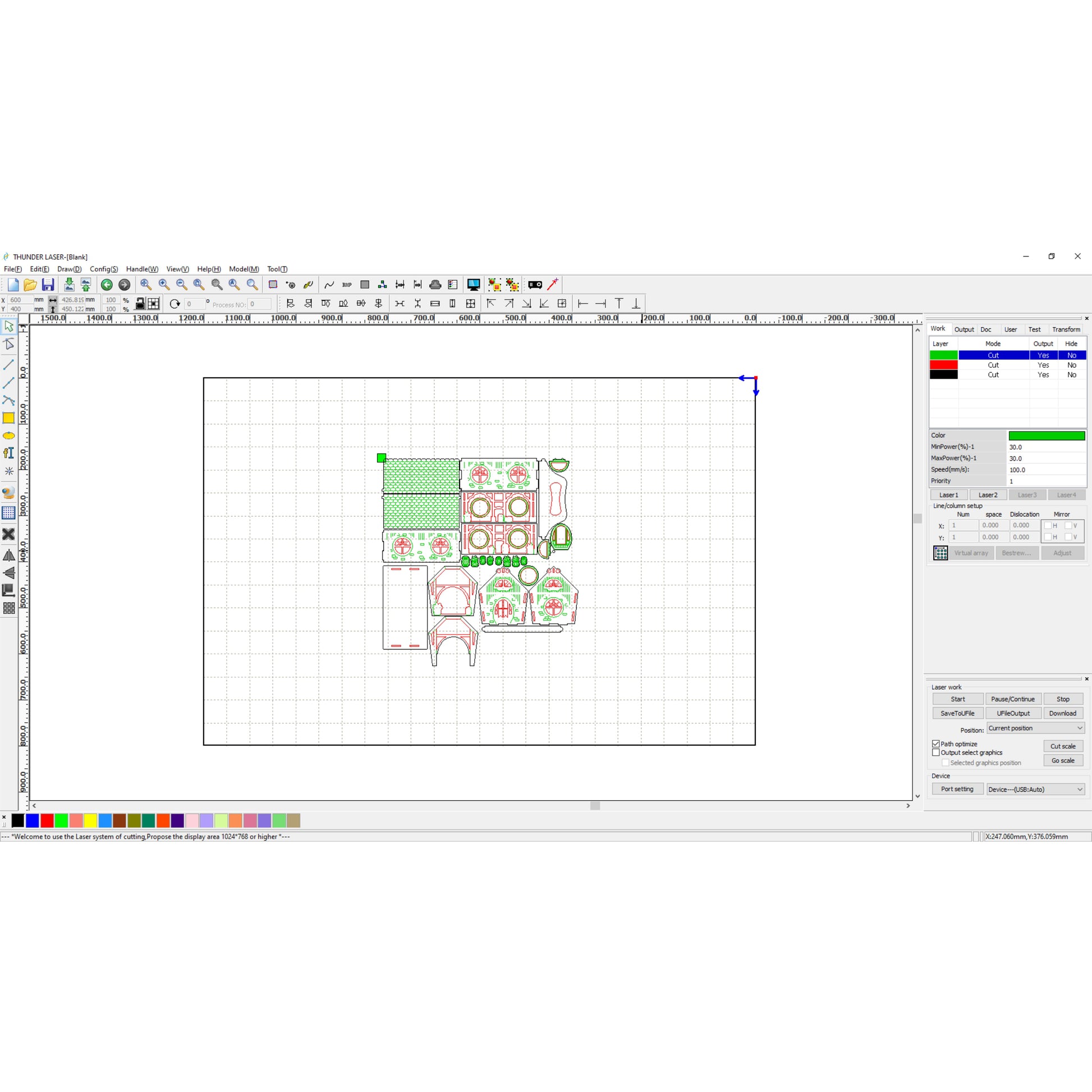
Task: Click the Undo green arrow icon
Action: click(x=106, y=285)
